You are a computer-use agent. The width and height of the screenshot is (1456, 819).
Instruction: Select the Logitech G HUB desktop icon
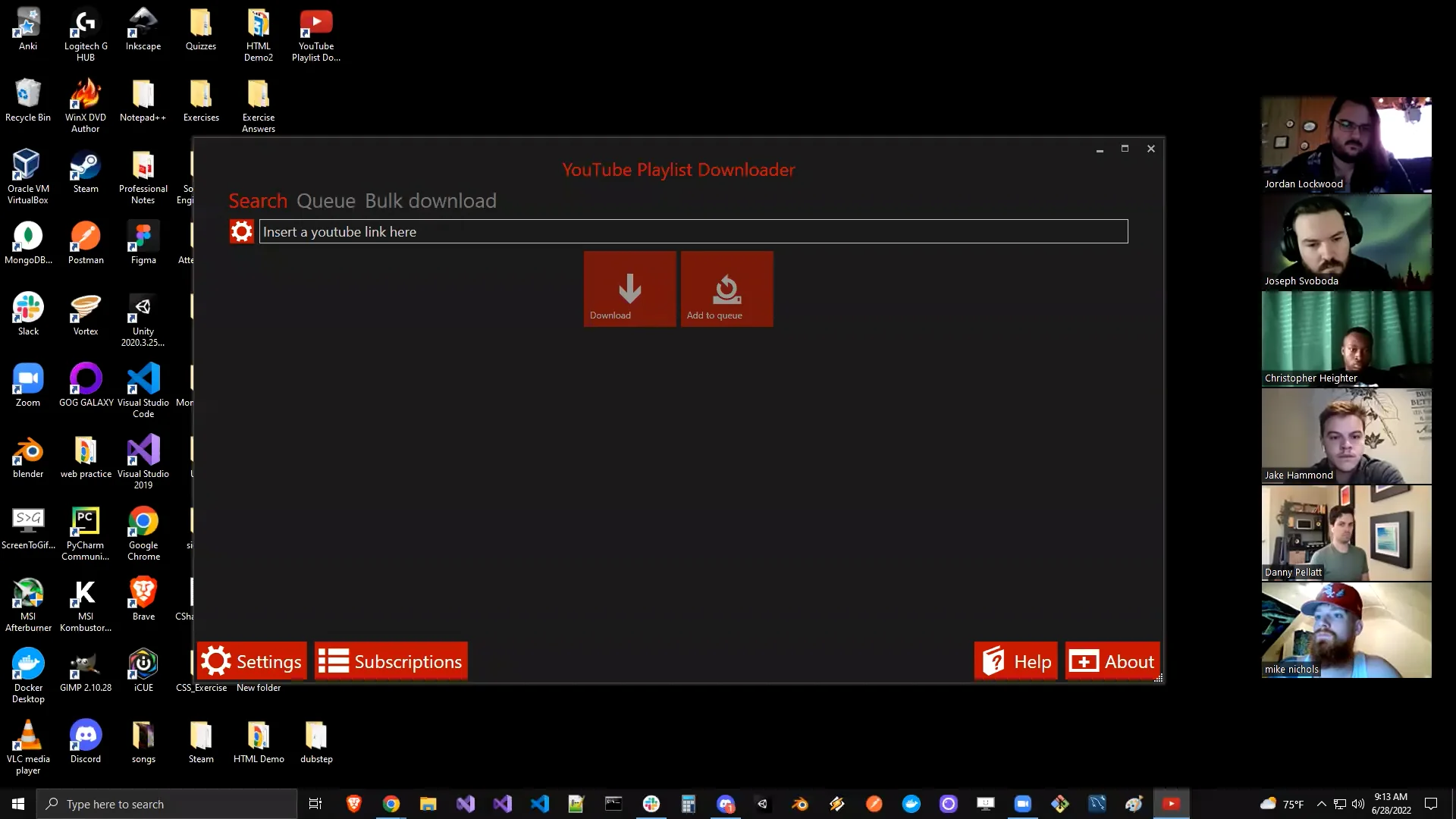[86, 35]
